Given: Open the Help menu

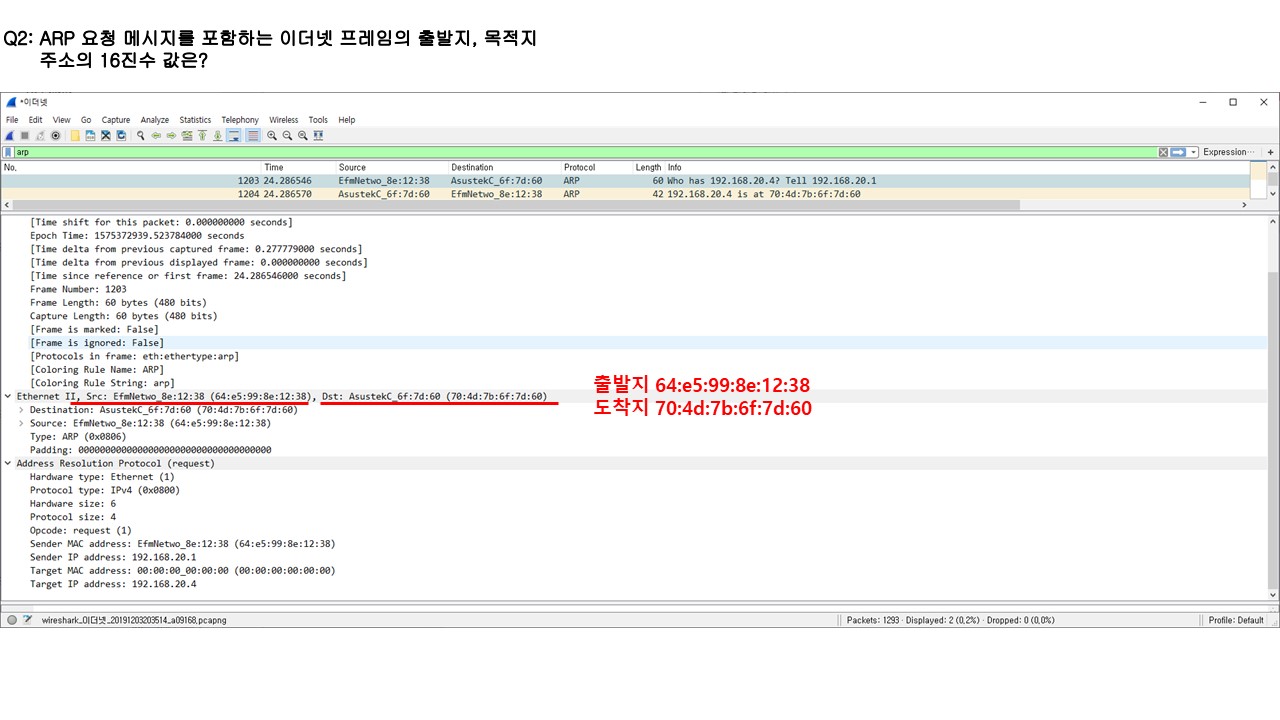Looking at the screenshot, I should pyautogui.click(x=347, y=120).
